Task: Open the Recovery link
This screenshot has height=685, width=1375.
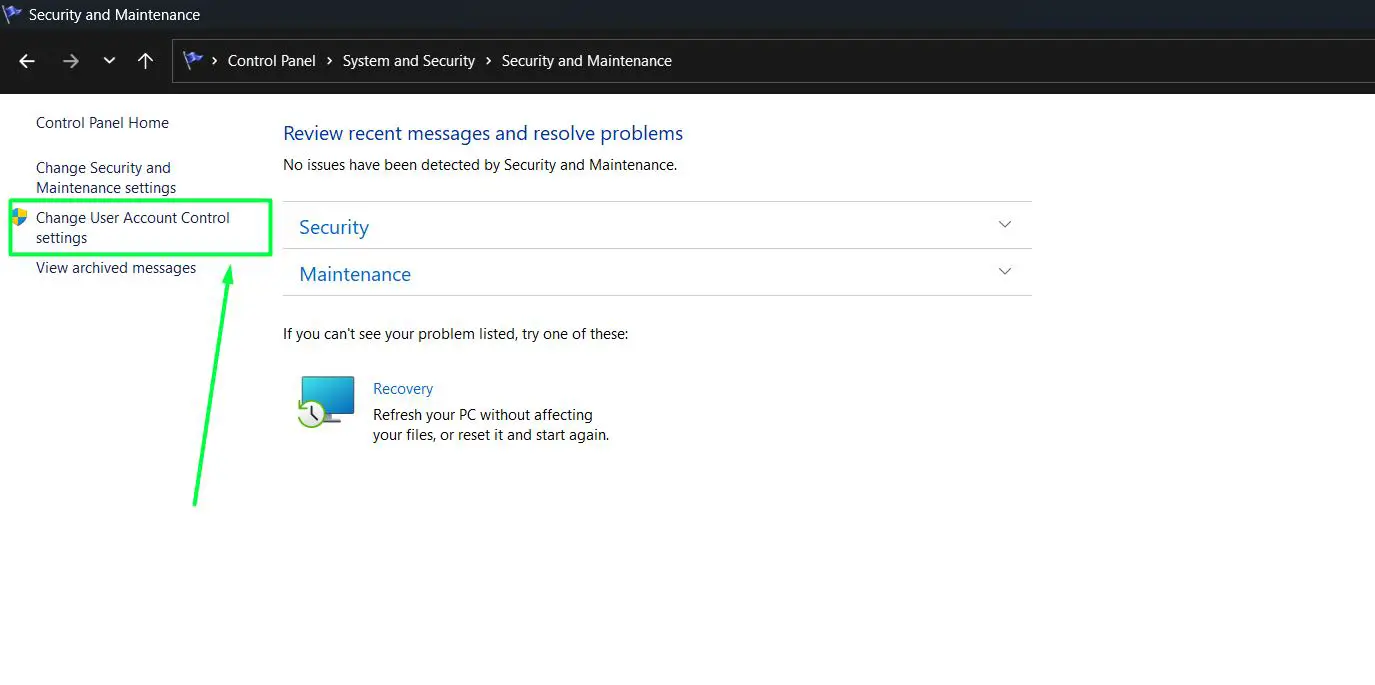Action: click(403, 388)
